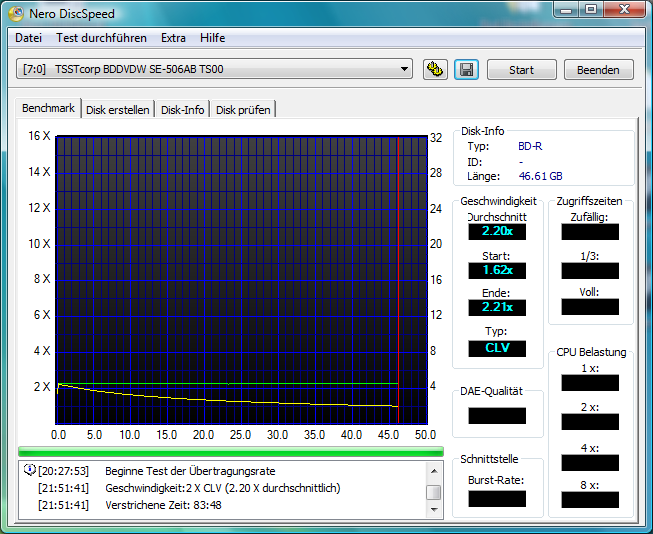Click log line 'Verstrichene Zeit: 83:48'
Viewport: 653px width, 534px height.
(163, 505)
